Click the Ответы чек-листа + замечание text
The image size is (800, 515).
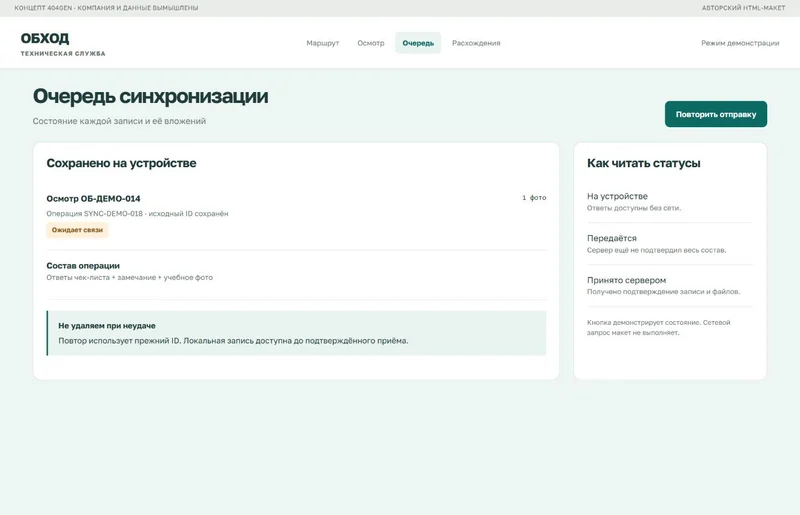point(130,277)
